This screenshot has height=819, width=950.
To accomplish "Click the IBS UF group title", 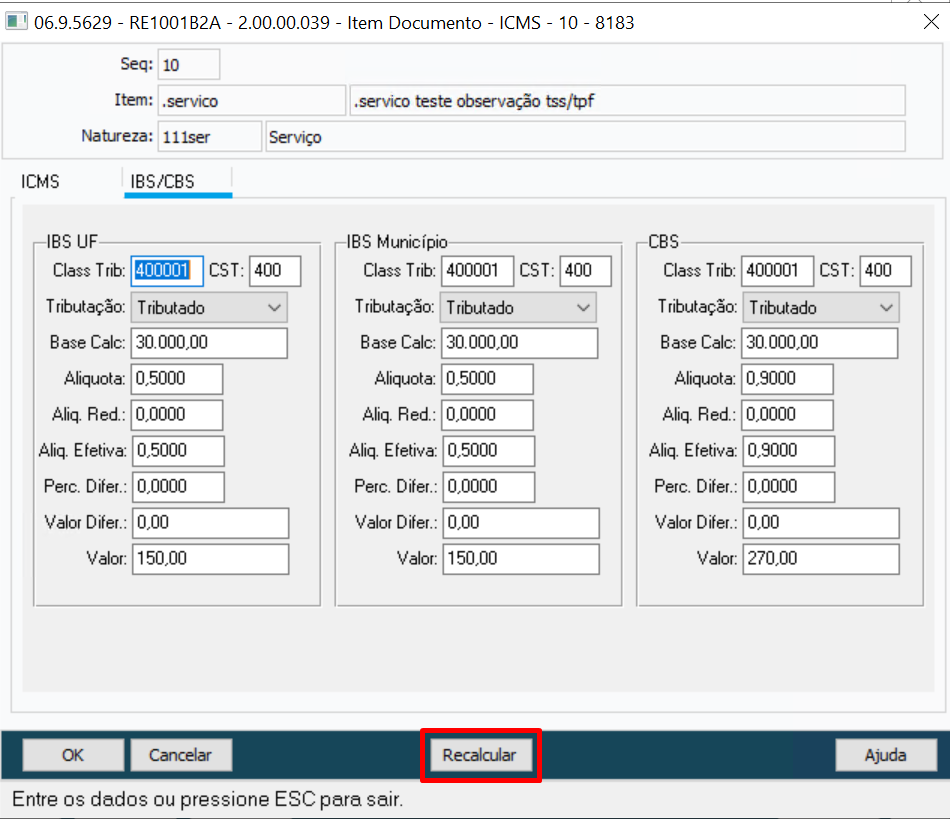I will coord(72,242).
